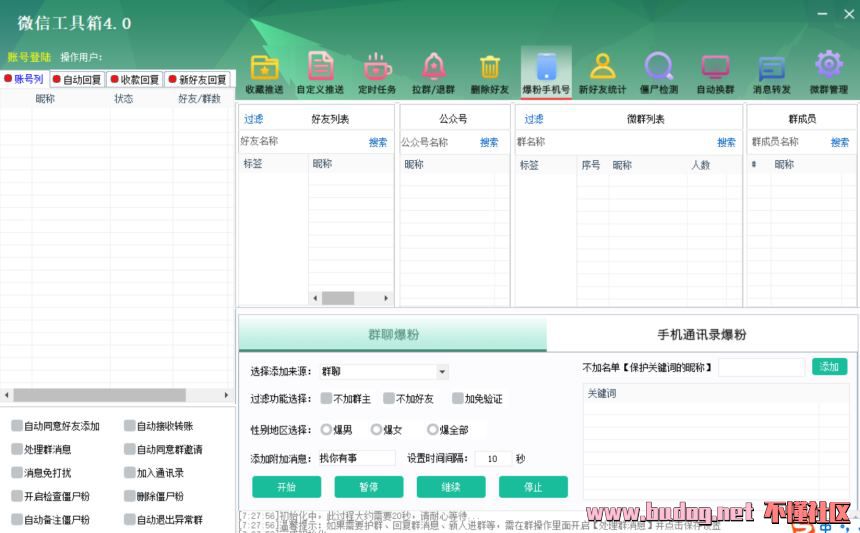Click left arrow of account list scrollbar

7,395
